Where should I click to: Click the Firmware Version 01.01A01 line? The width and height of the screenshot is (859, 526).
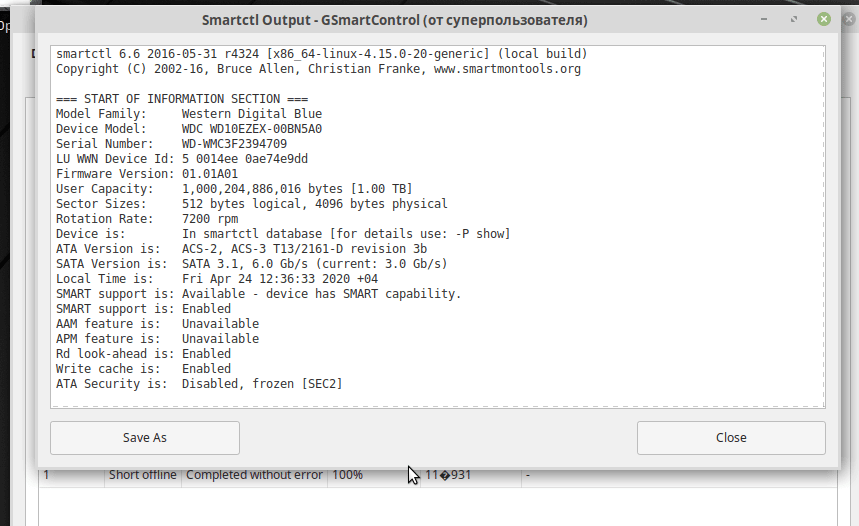[x=147, y=174]
